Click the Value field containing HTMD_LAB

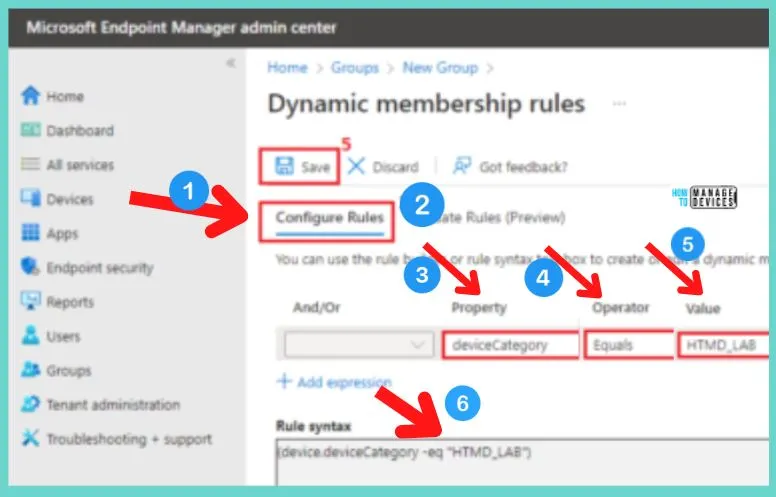click(x=723, y=345)
